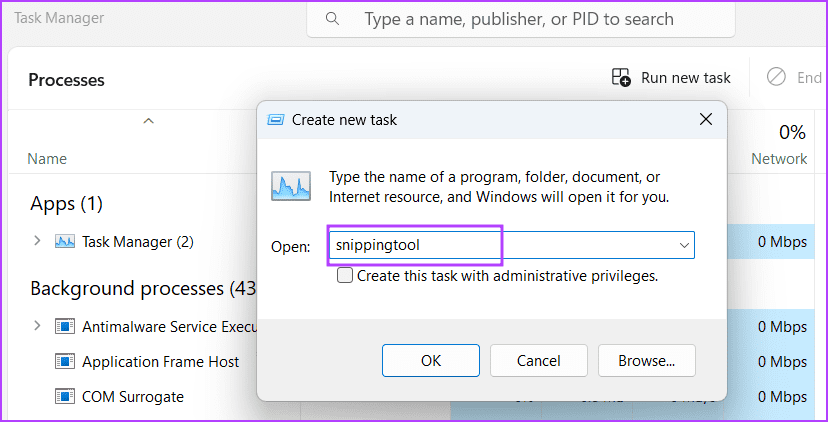Image resolution: width=828 pixels, height=422 pixels.
Task: Select the COM Surrogate row text
Action: [x=133, y=397]
